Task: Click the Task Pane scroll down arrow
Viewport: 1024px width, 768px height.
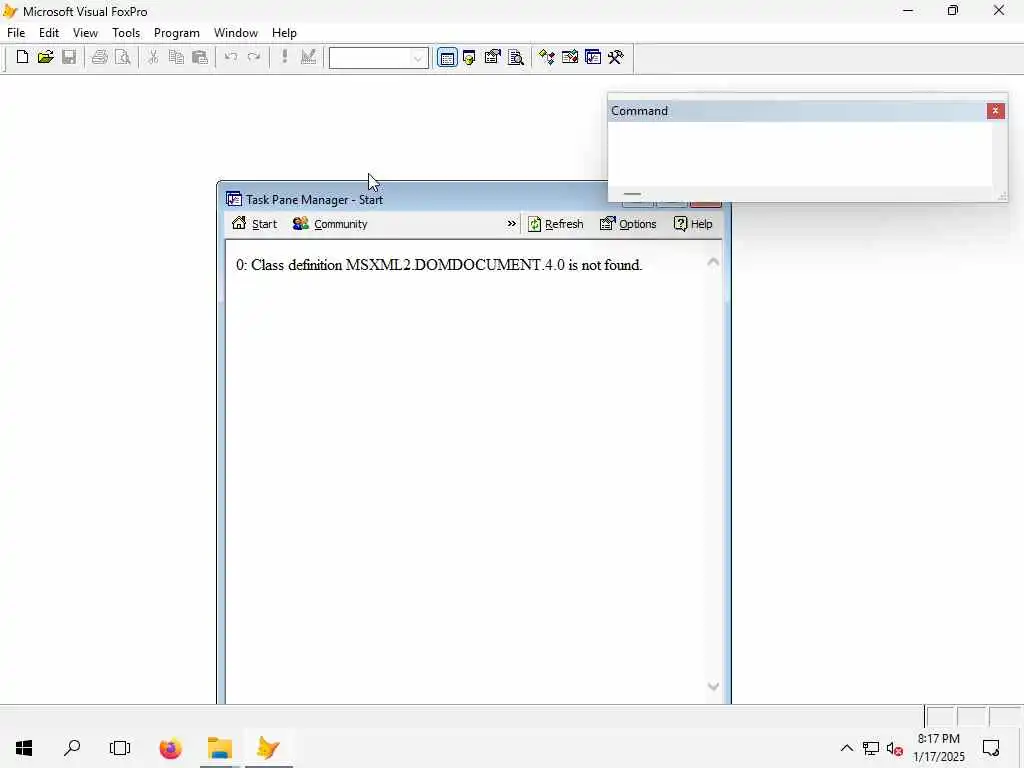Action: click(713, 686)
